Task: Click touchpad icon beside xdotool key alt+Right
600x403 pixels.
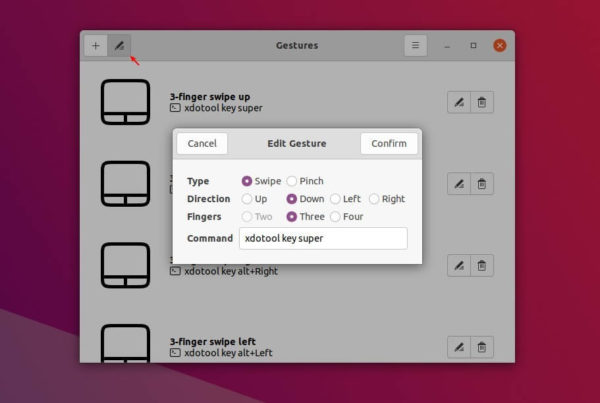Action: tap(125, 265)
